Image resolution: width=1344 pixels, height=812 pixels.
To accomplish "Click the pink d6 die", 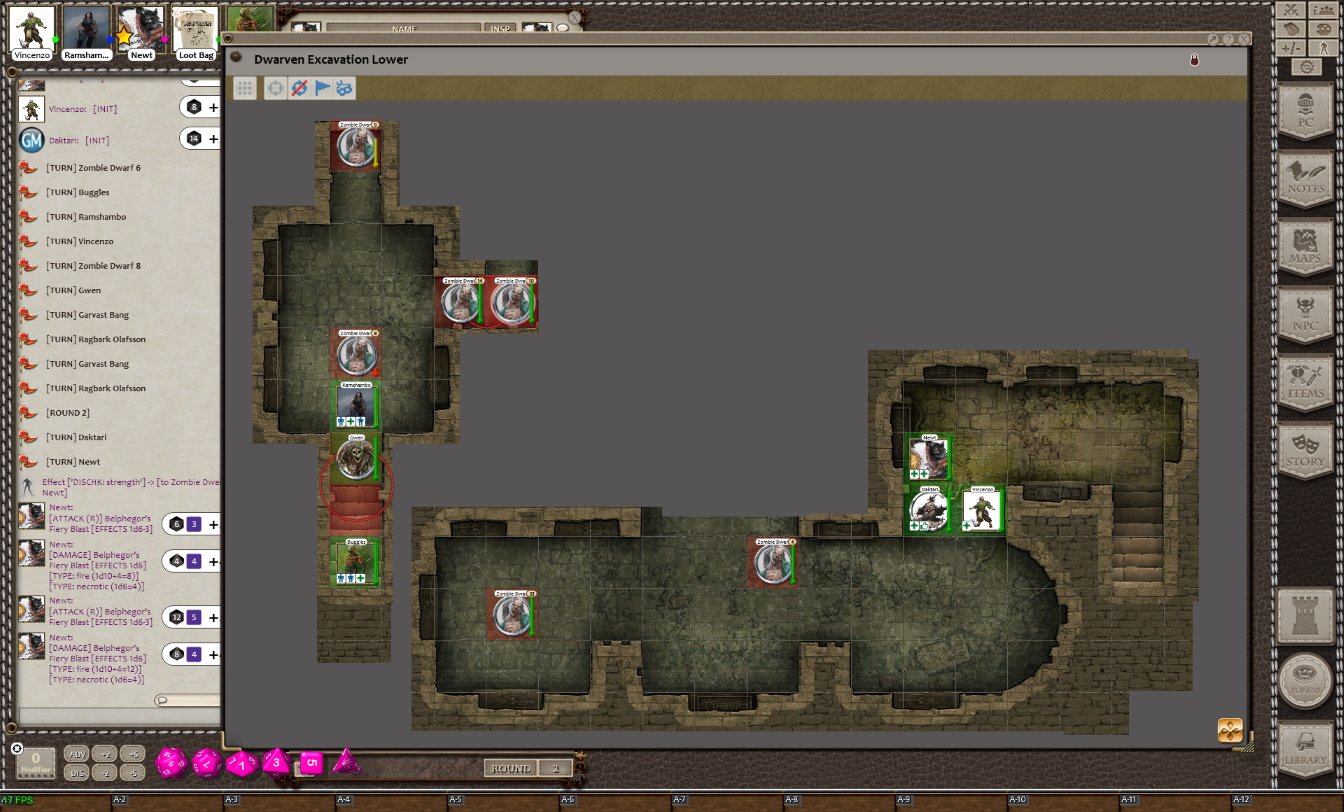I will [x=311, y=763].
